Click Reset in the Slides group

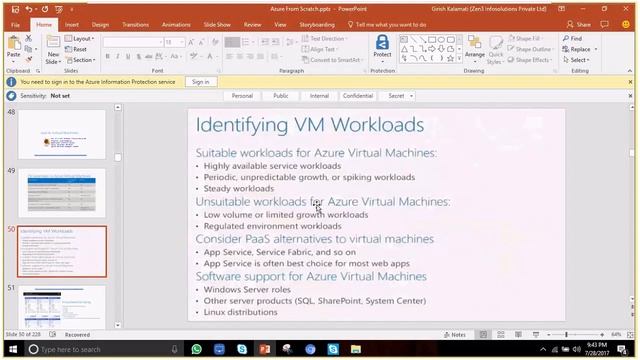76,49
